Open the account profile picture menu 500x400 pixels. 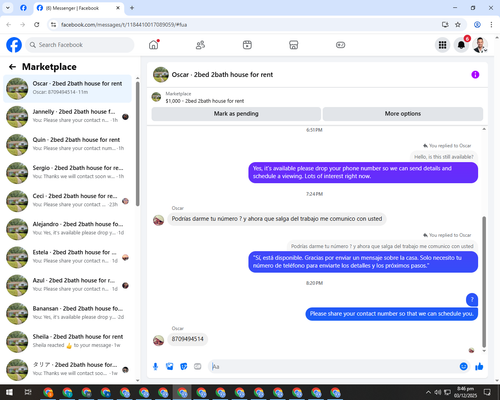point(480,45)
